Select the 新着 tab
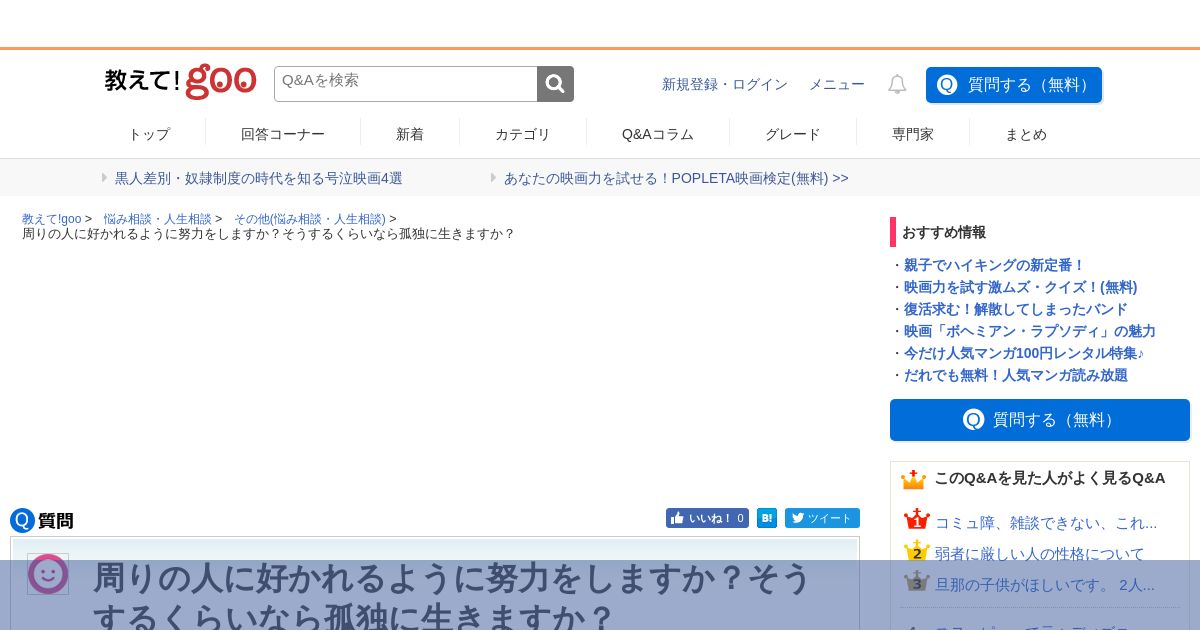 (410, 134)
